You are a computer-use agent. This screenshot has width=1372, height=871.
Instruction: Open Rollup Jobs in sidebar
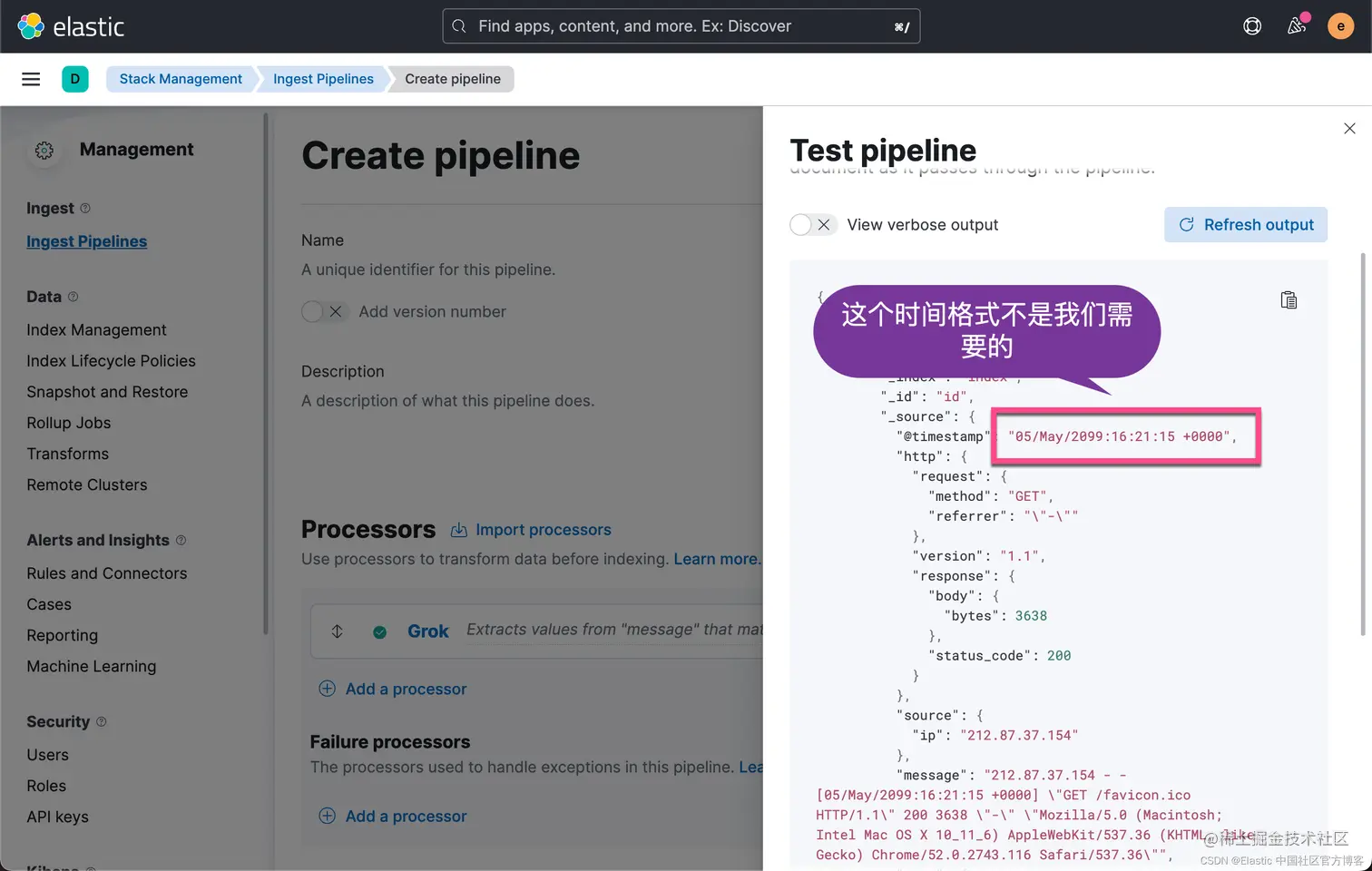point(68,423)
